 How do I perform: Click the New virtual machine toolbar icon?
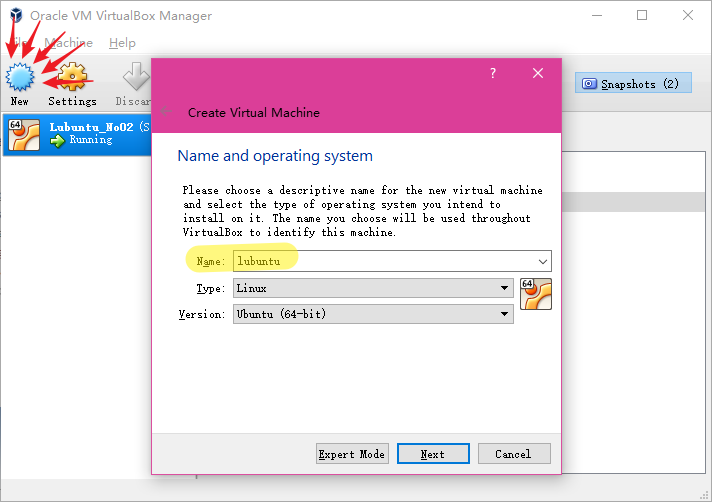click(20, 78)
